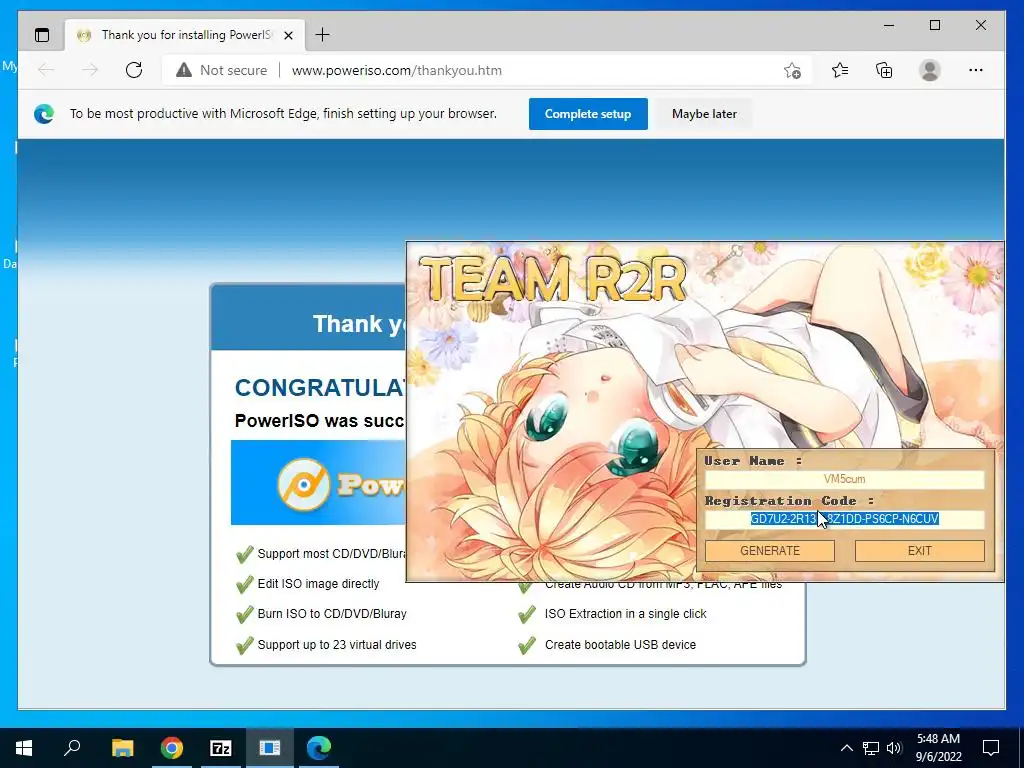
Task: Close the PowerISO thank you tab
Action: point(288,35)
